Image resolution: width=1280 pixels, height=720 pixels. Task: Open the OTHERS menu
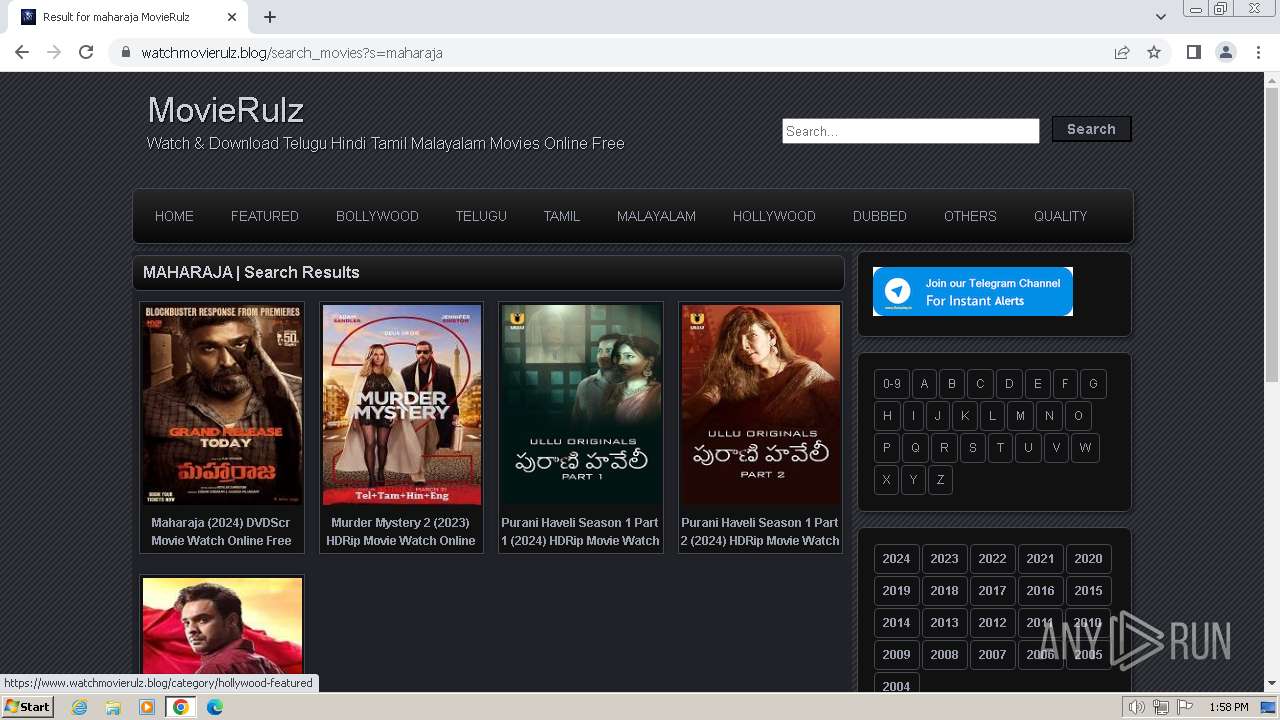click(x=970, y=216)
